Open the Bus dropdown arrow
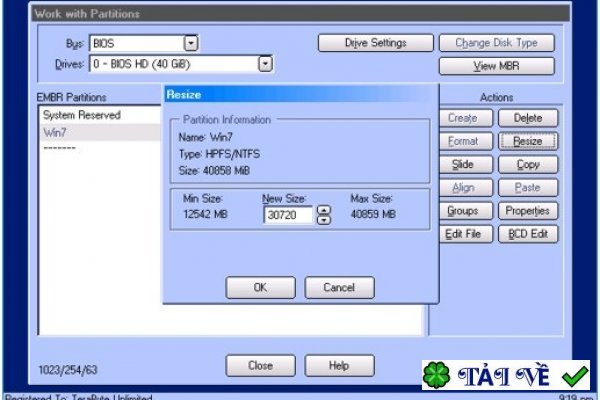Image resolution: width=600 pixels, height=400 pixels. [191, 43]
